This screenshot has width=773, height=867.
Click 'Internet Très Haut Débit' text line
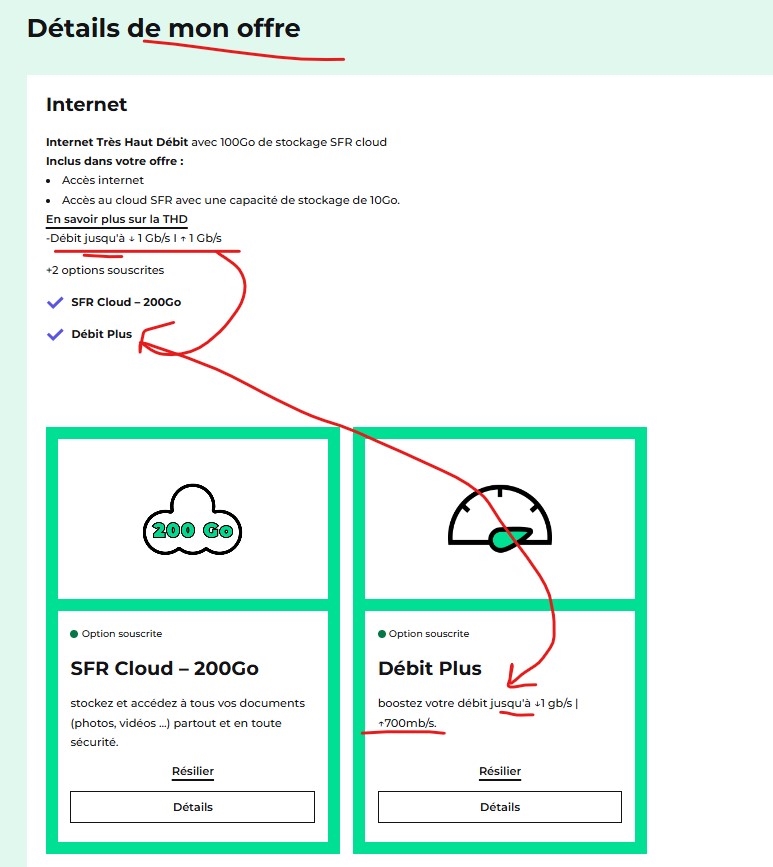coord(216,142)
